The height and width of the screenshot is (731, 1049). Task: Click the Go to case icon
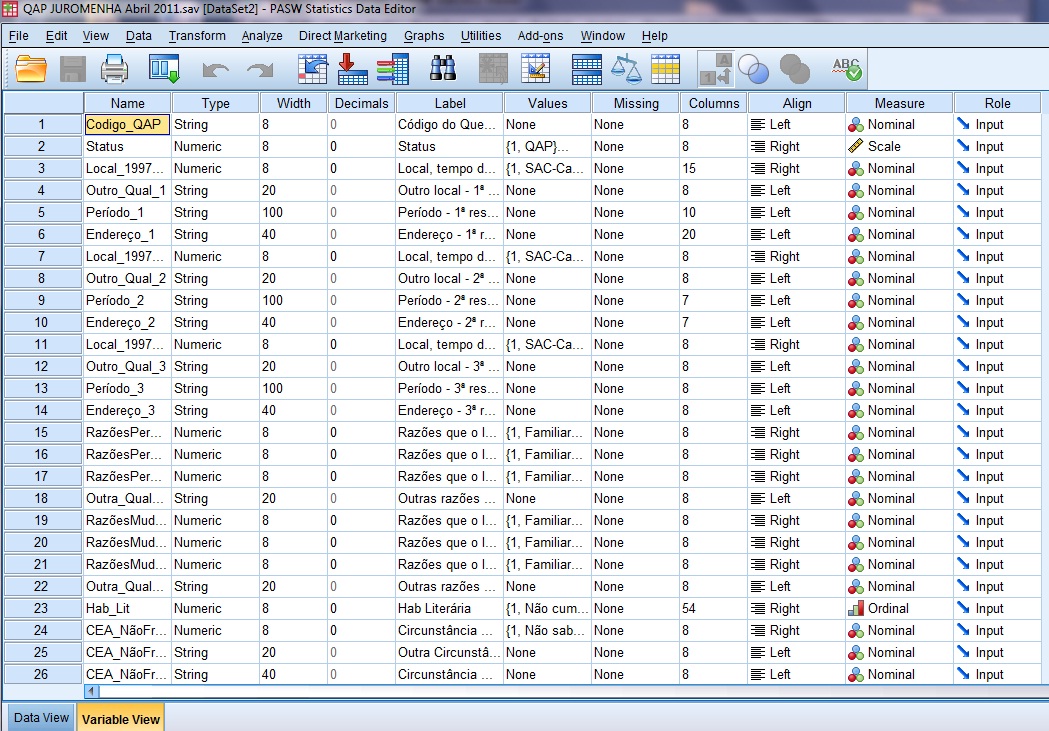[312, 69]
